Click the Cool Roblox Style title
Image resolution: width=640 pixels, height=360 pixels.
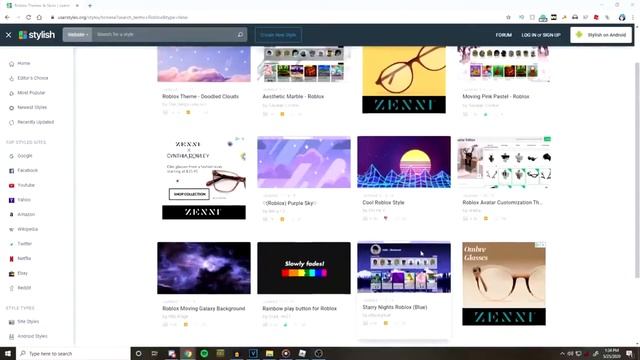(x=383, y=202)
